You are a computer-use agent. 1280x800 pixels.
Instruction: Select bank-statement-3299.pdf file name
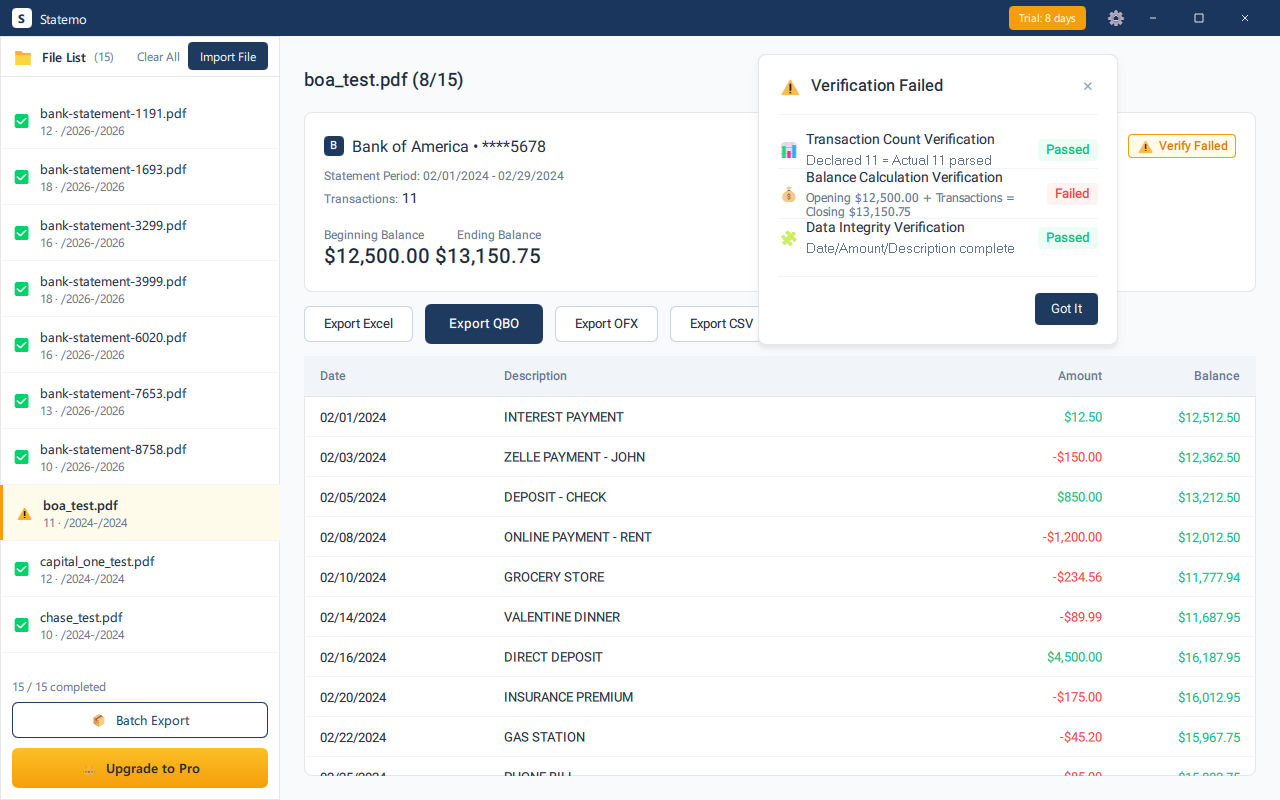[x=113, y=225]
